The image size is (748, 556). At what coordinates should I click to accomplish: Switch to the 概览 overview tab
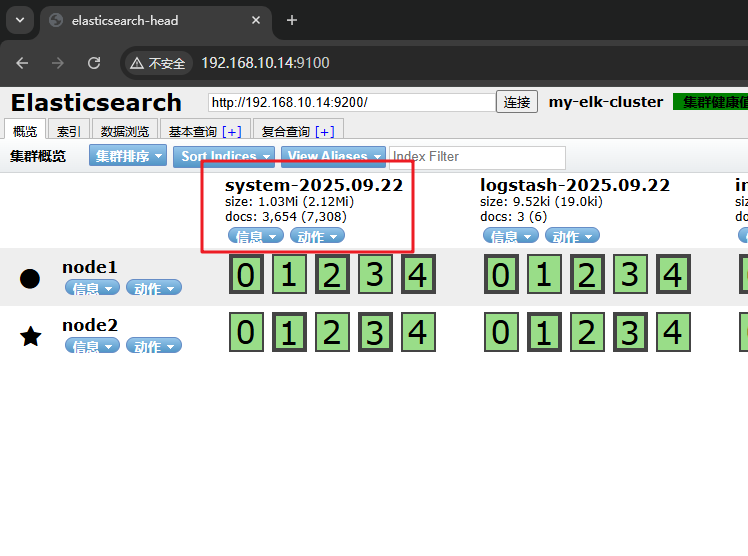click(x=25, y=130)
